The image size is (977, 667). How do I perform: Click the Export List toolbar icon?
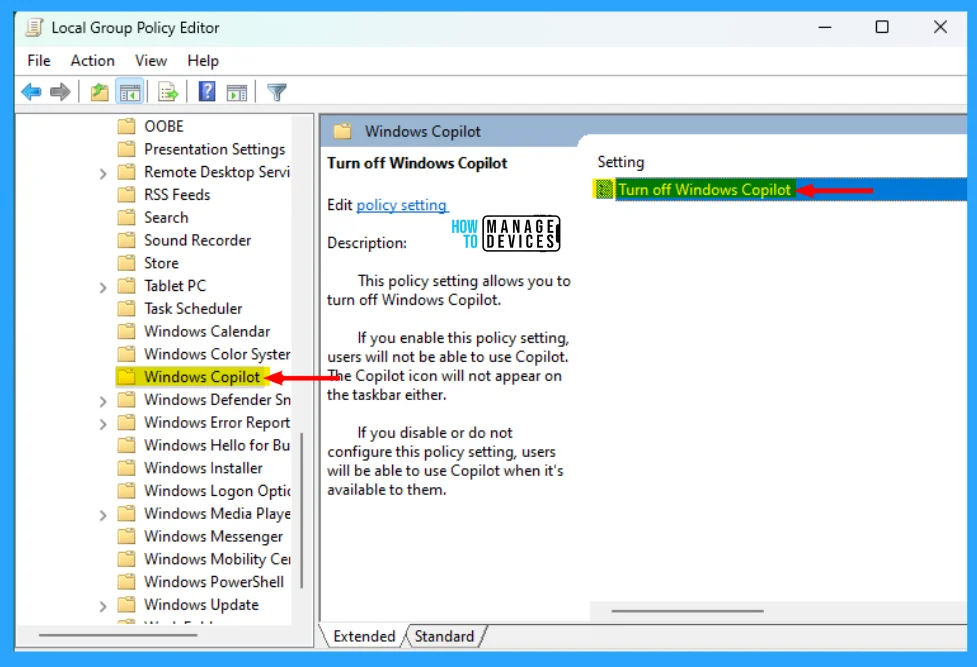tap(168, 92)
